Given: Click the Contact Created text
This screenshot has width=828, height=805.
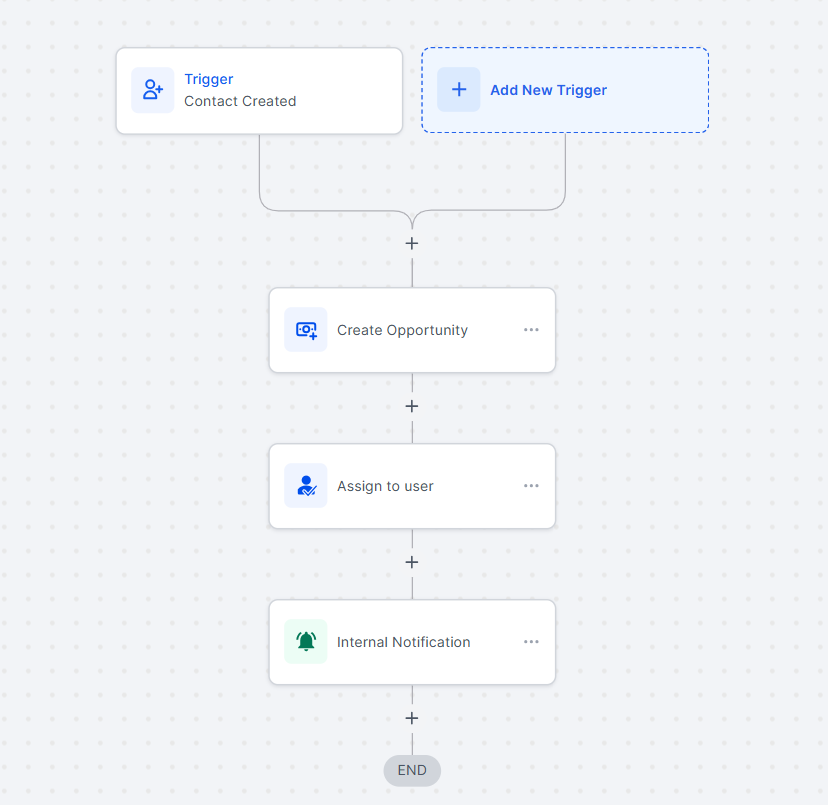Looking at the screenshot, I should click(240, 101).
